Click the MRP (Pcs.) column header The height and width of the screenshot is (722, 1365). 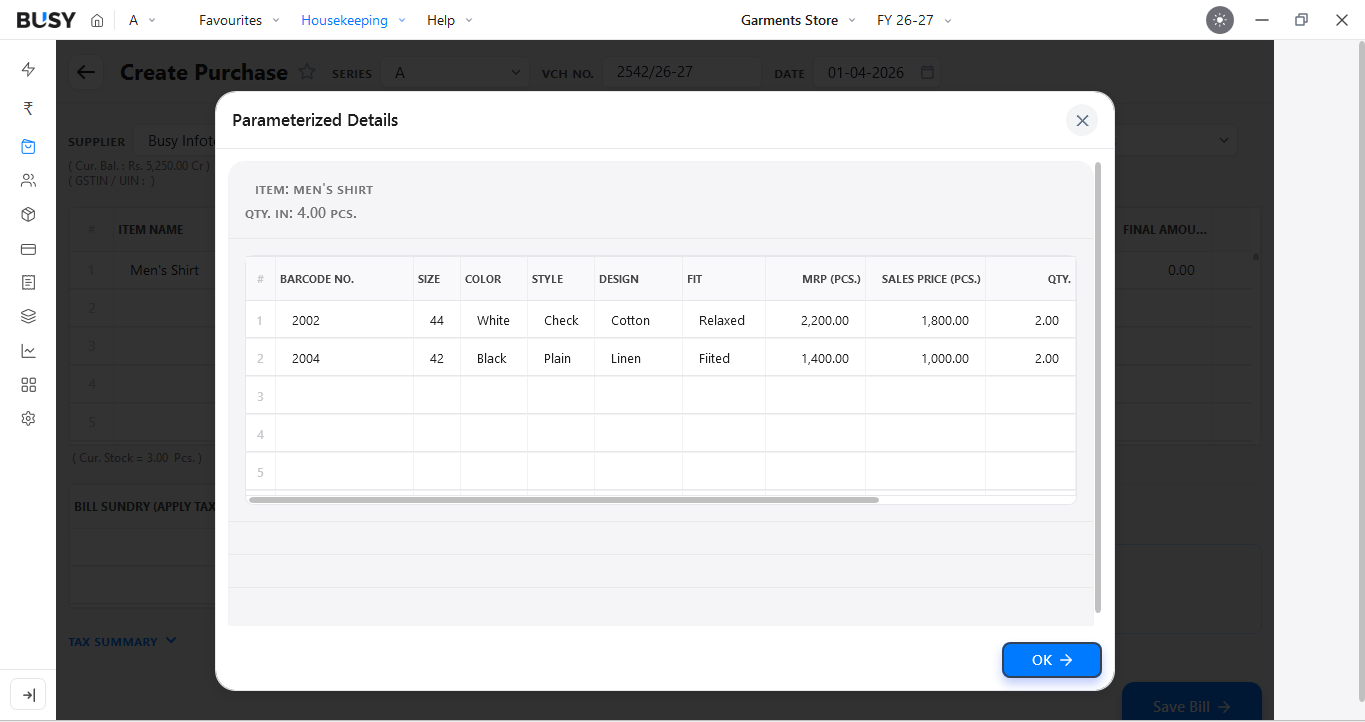click(x=816, y=279)
